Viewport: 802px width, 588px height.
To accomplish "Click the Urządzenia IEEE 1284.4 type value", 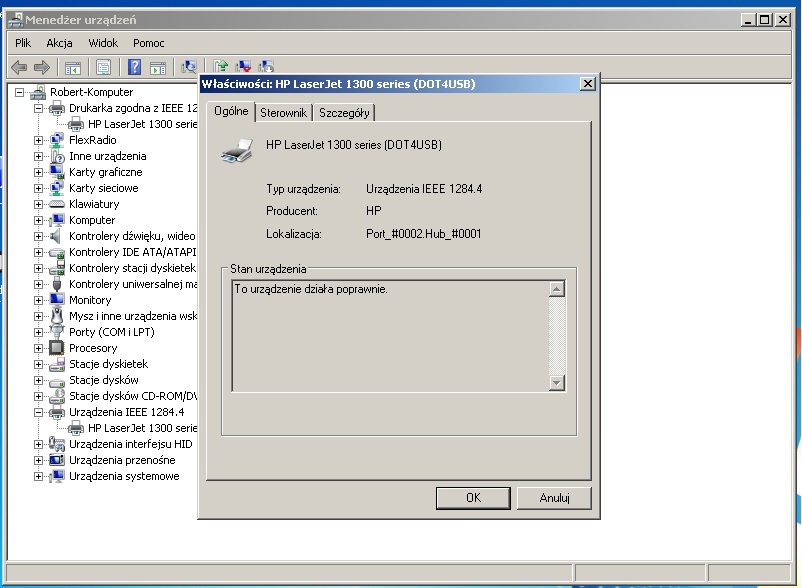I will (424, 189).
